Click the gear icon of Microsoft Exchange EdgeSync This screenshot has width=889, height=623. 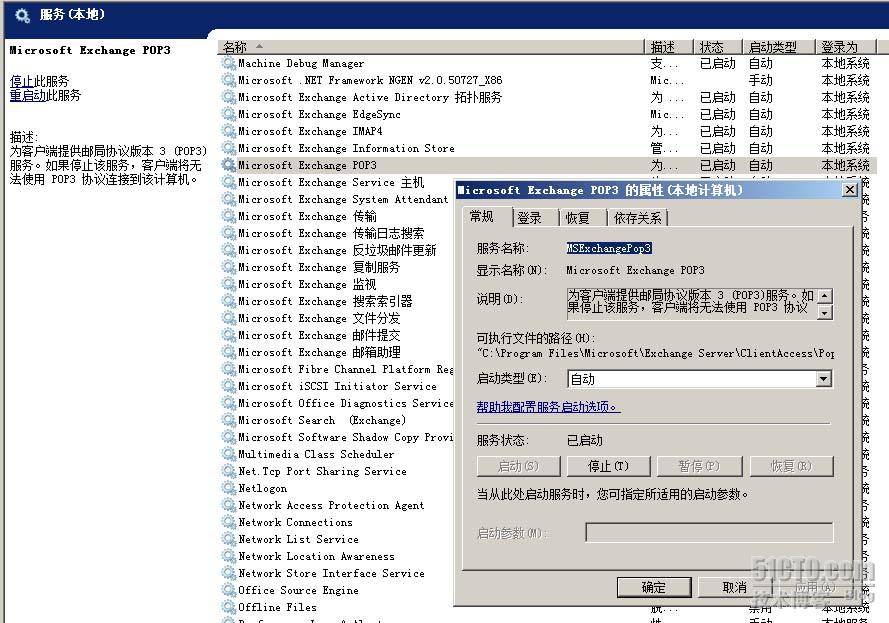[x=228, y=114]
